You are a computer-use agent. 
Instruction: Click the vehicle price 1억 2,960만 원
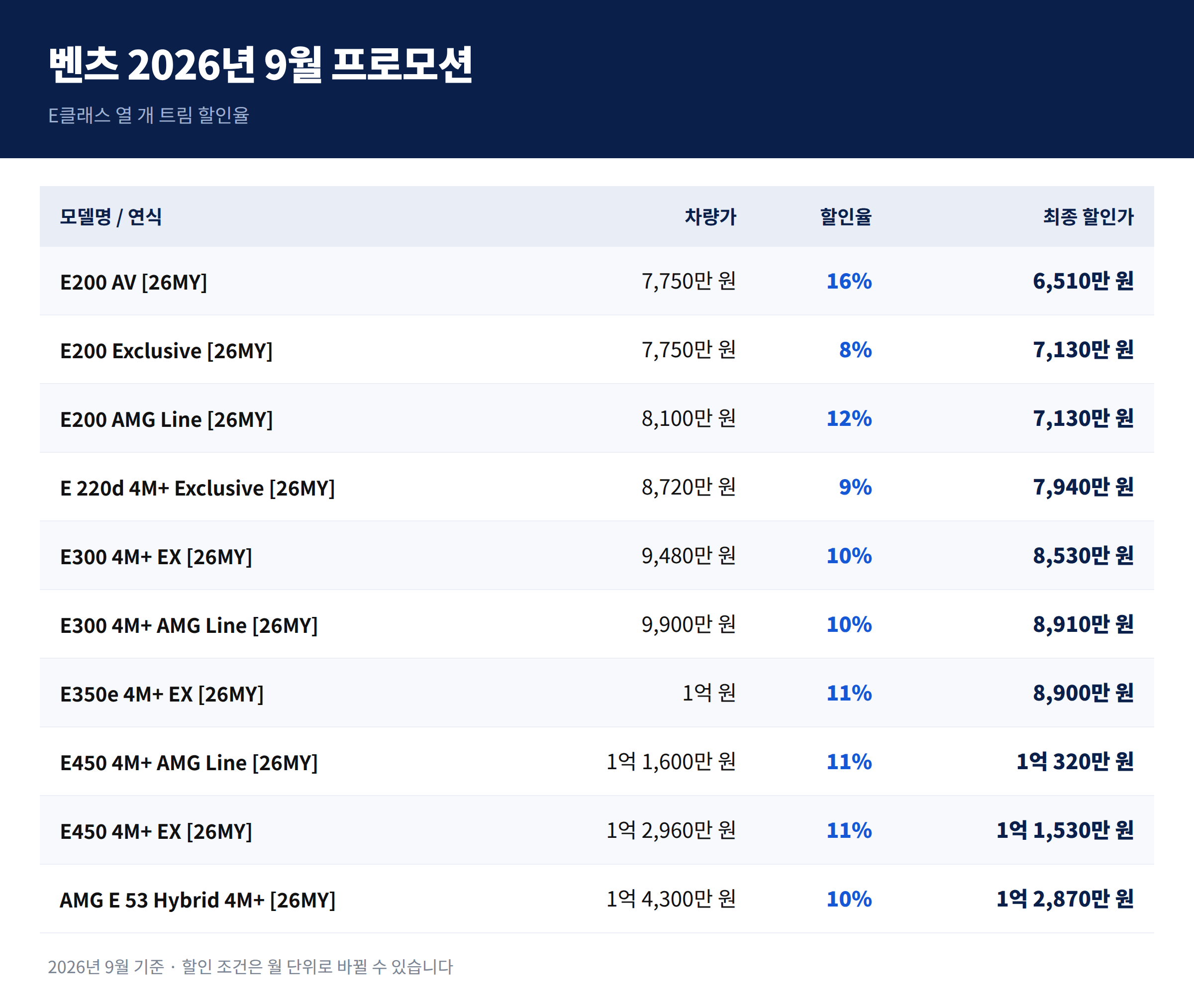[x=671, y=830]
